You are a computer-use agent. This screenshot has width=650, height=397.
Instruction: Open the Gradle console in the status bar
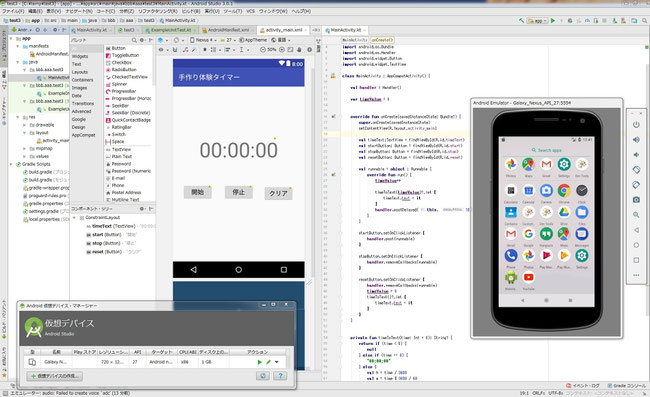click(626, 386)
